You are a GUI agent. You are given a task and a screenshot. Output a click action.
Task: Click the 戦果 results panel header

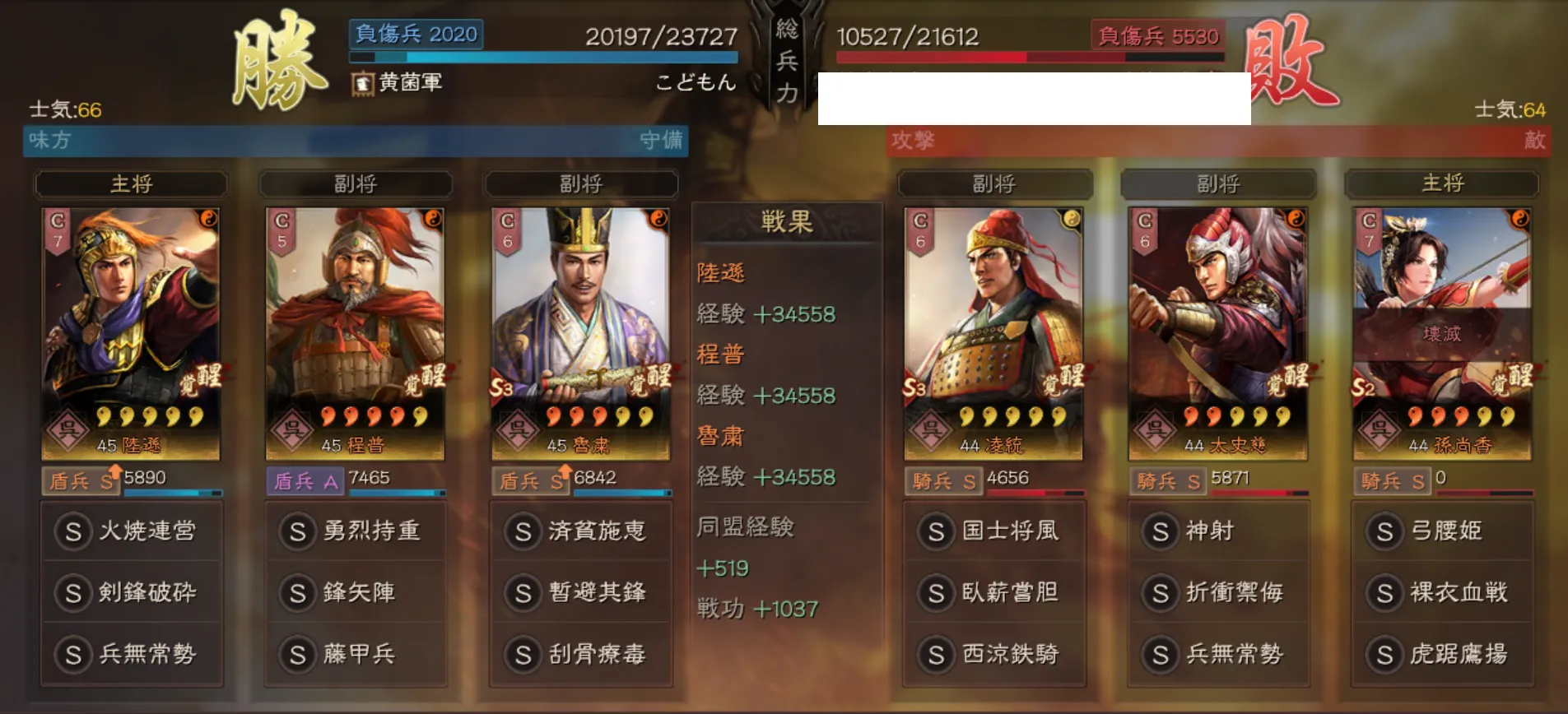tap(787, 222)
